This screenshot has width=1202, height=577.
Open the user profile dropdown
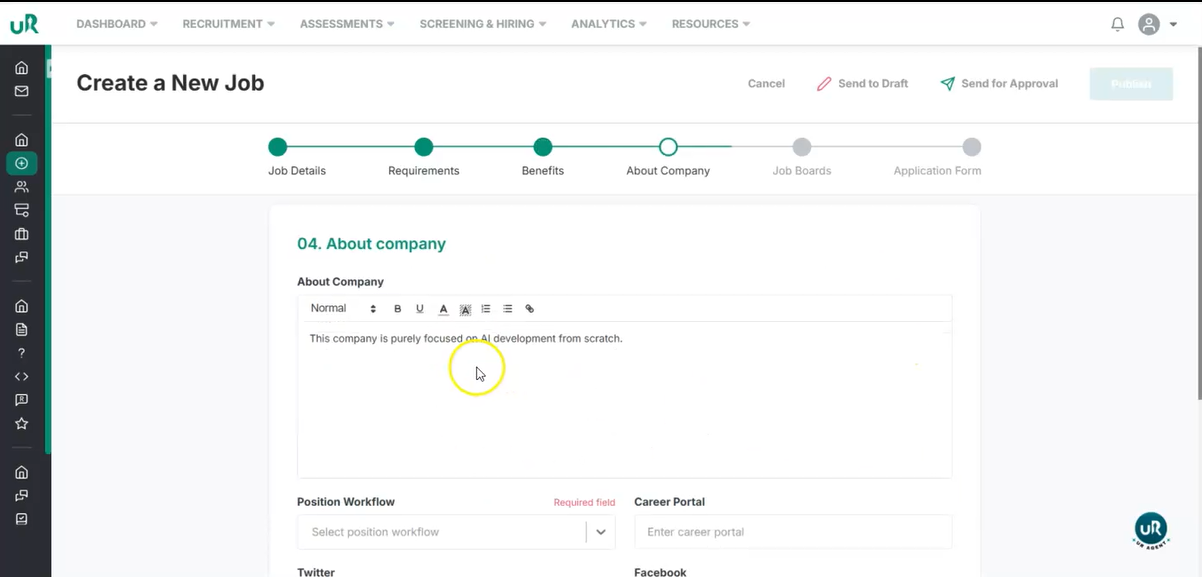pos(1157,24)
